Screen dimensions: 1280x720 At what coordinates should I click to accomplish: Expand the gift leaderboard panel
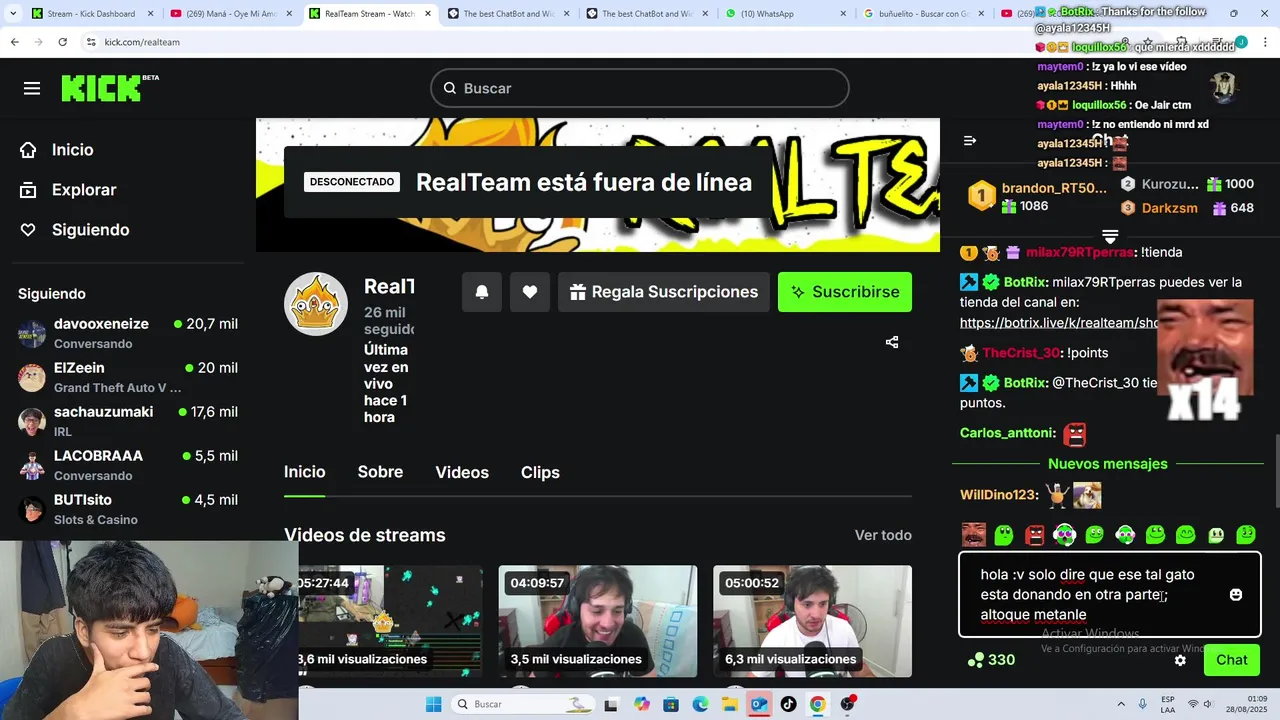(1110, 236)
